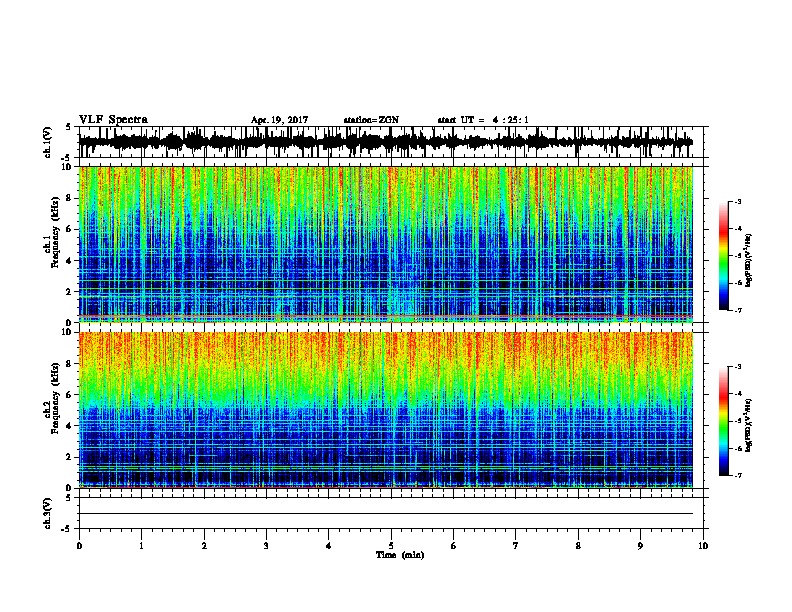792x612 pixels.
Task: Click the "station=ZGN" header text
Action: coord(371,120)
